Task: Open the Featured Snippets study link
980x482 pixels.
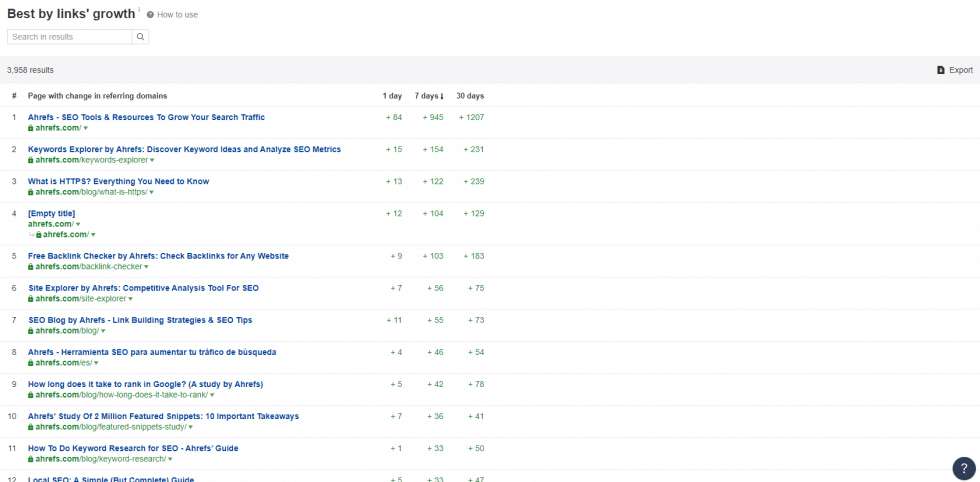Action: point(163,416)
